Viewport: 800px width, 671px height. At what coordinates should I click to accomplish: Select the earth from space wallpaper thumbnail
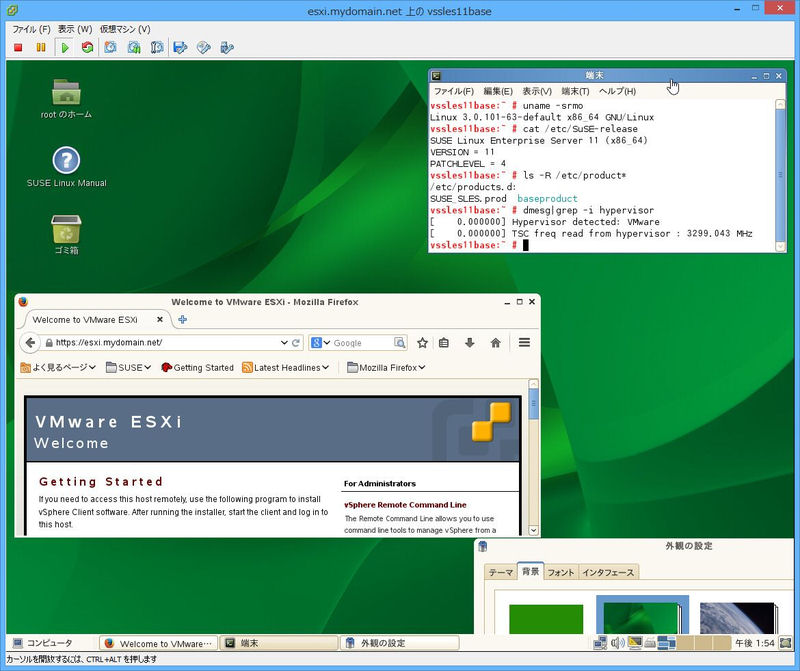click(738, 618)
